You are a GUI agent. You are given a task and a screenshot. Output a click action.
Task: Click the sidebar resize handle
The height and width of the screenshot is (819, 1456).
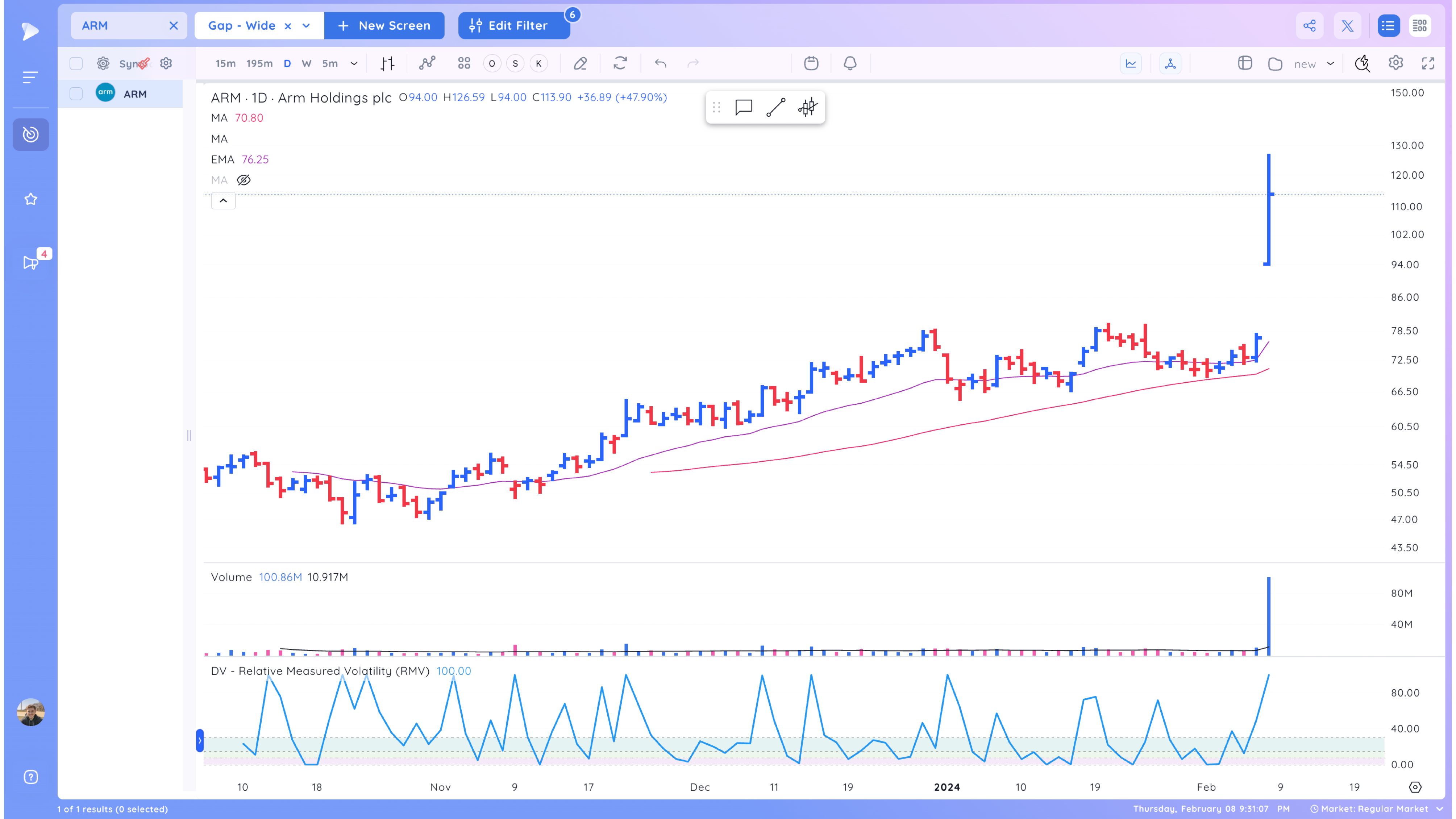click(x=189, y=435)
